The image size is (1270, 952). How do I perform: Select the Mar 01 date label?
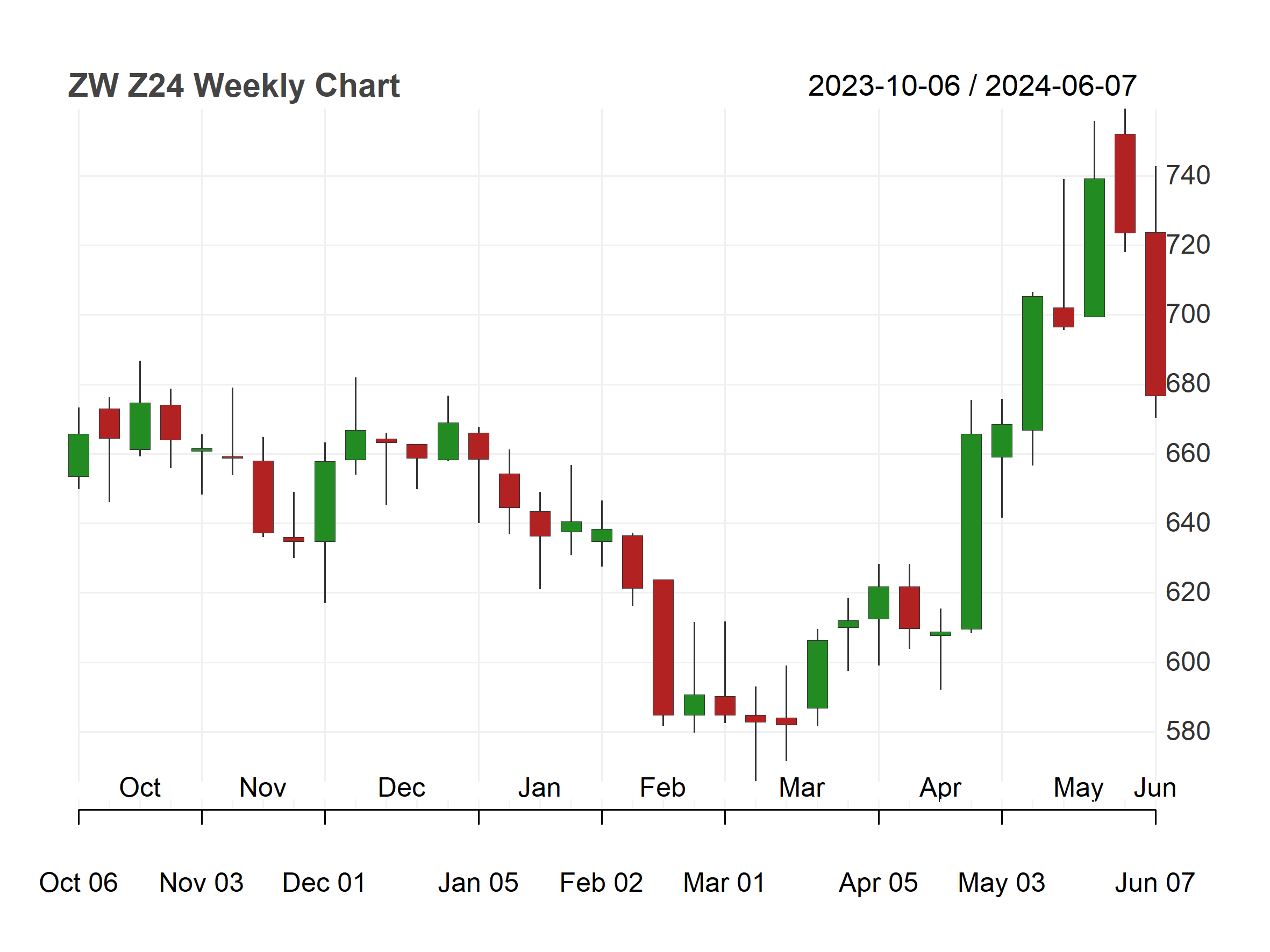click(x=725, y=883)
